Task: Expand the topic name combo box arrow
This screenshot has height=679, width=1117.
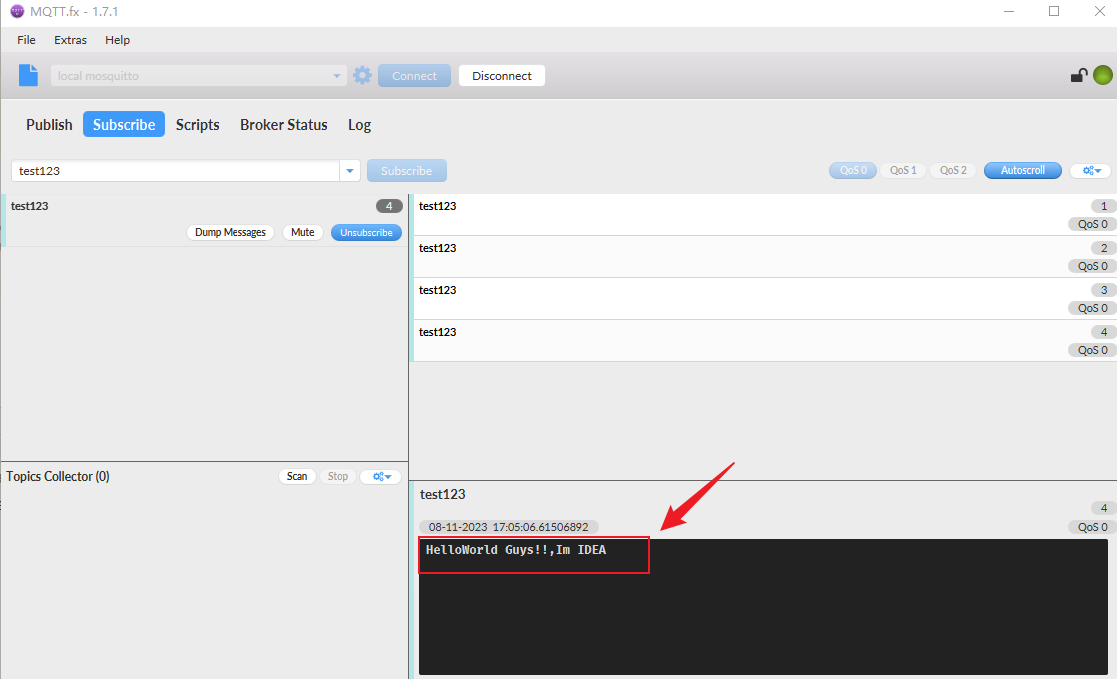Action: point(350,171)
